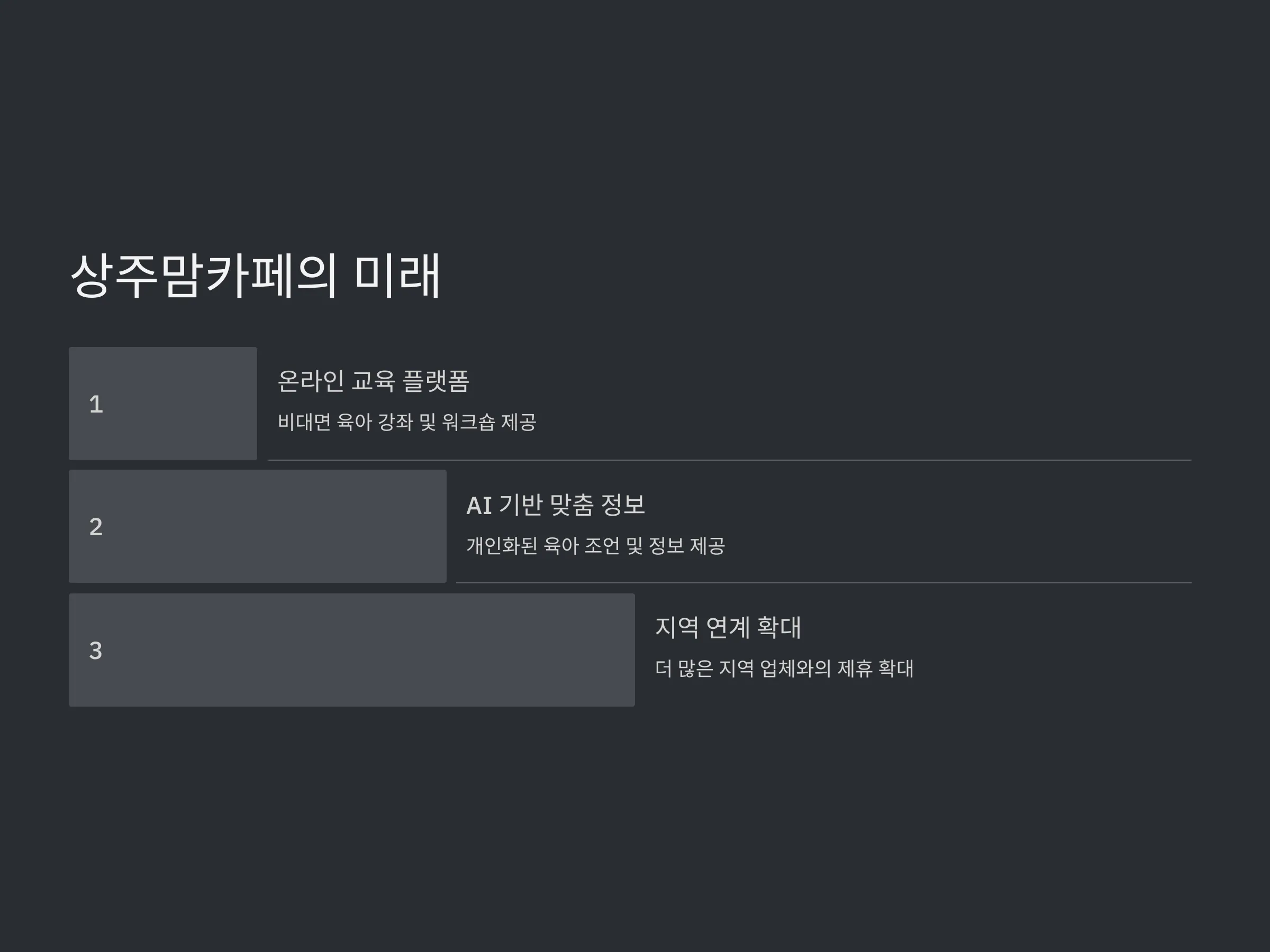Image resolution: width=1270 pixels, height=952 pixels.
Task: Click heading 지역 연계 확대
Action: pyautogui.click(x=728, y=627)
